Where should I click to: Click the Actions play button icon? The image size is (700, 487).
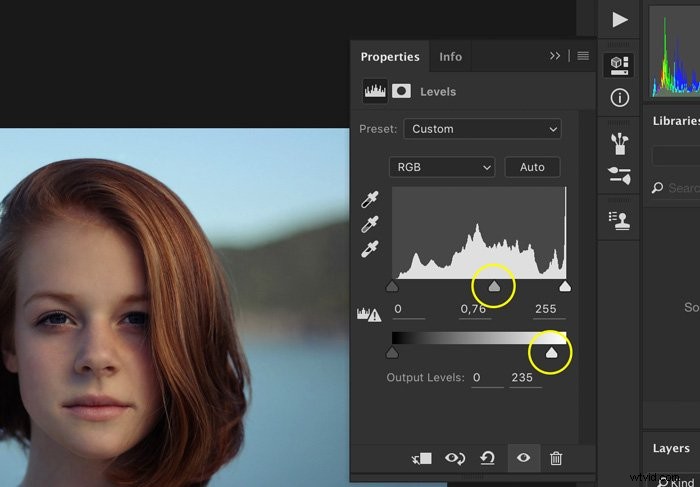[619, 20]
